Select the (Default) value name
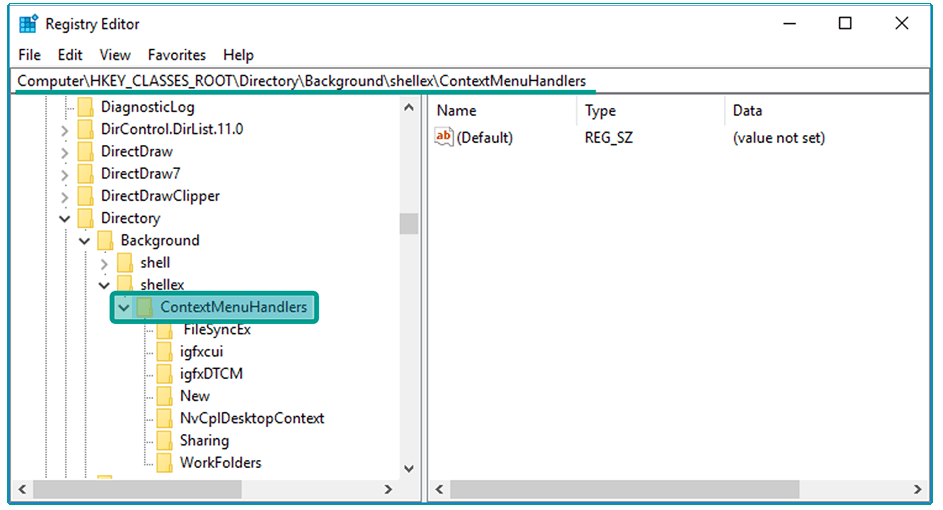This screenshot has width=943, height=510. 485,138
